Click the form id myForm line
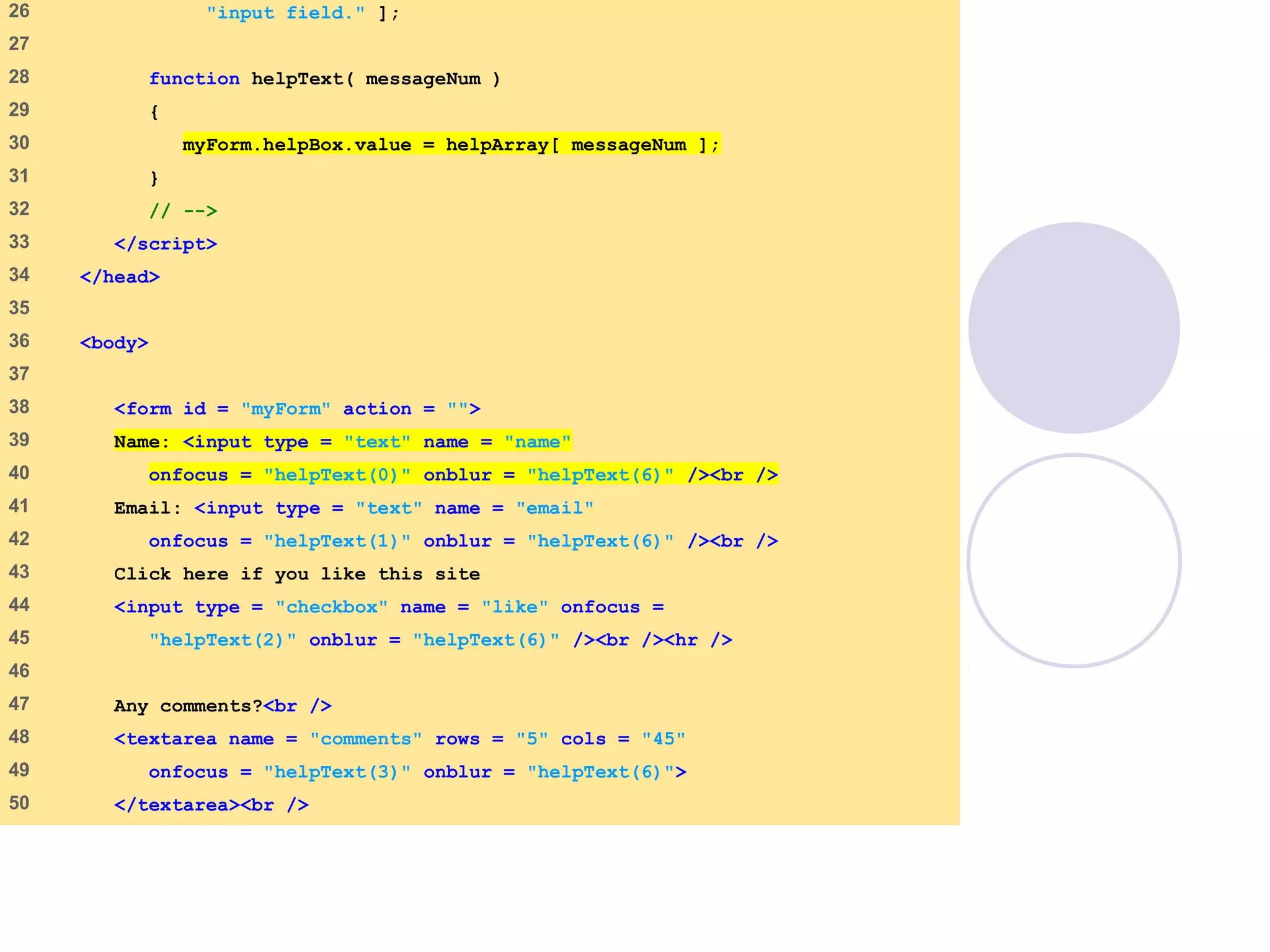Screen dimensions: 1270x952 [297, 409]
